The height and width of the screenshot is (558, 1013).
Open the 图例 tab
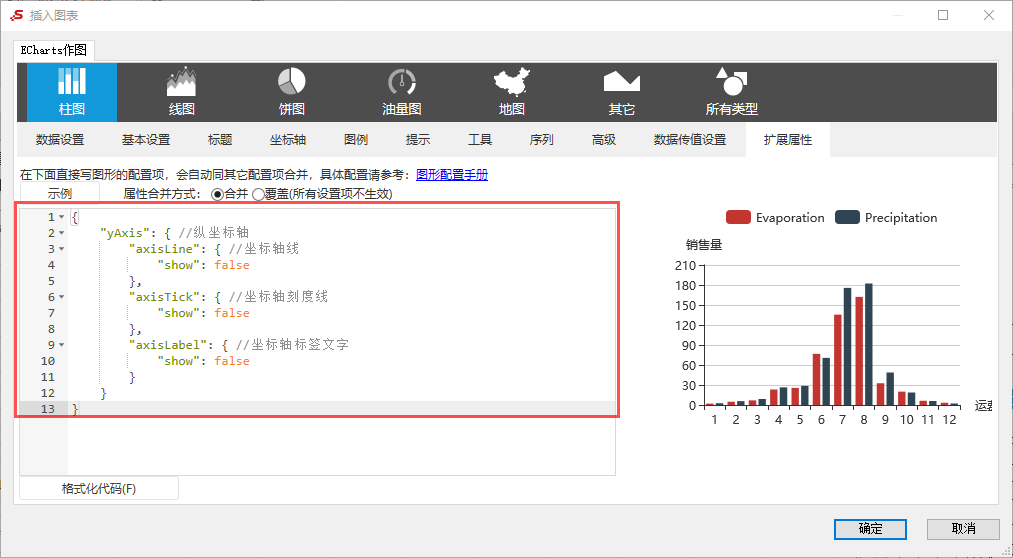[356, 140]
